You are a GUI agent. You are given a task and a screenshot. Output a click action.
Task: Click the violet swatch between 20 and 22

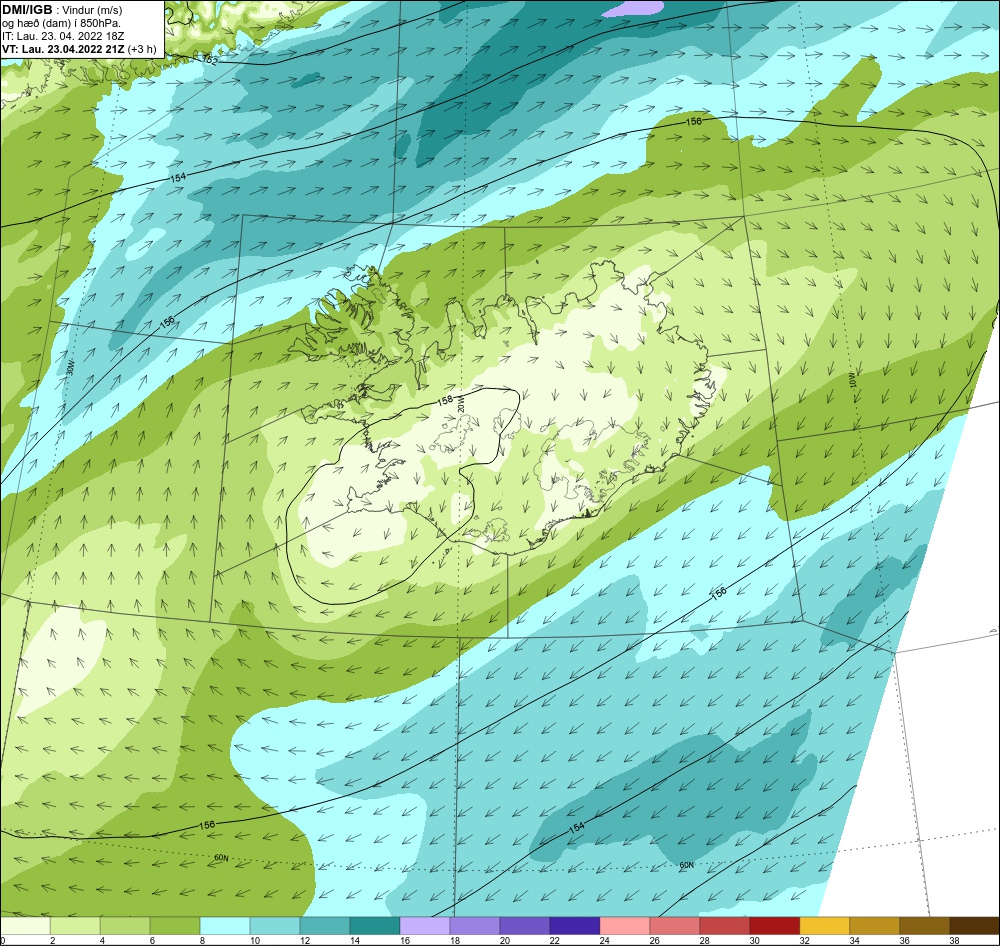(525, 926)
